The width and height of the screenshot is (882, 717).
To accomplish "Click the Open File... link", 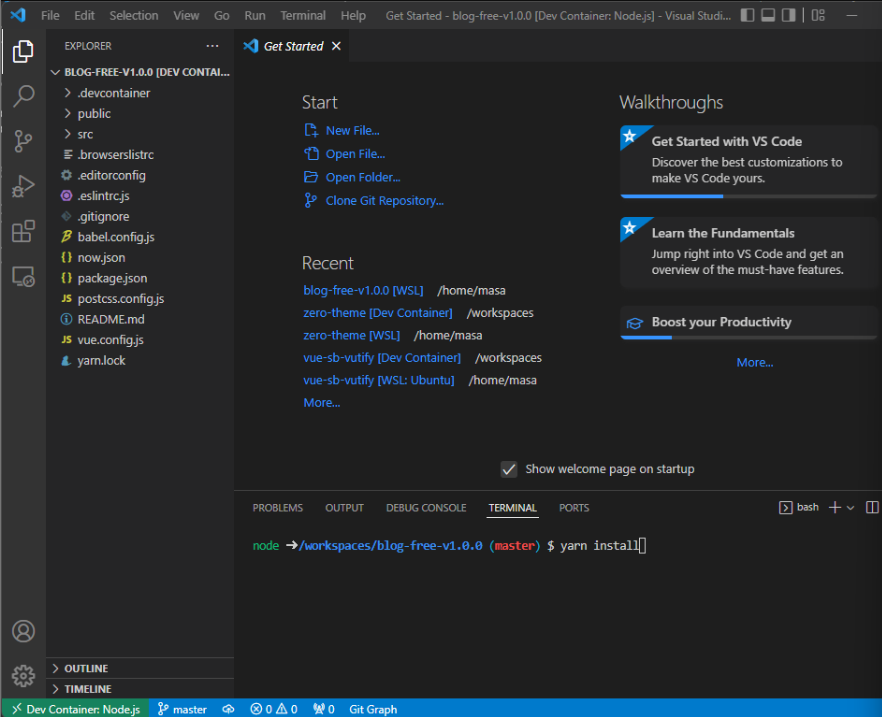I will tap(355, 154).
